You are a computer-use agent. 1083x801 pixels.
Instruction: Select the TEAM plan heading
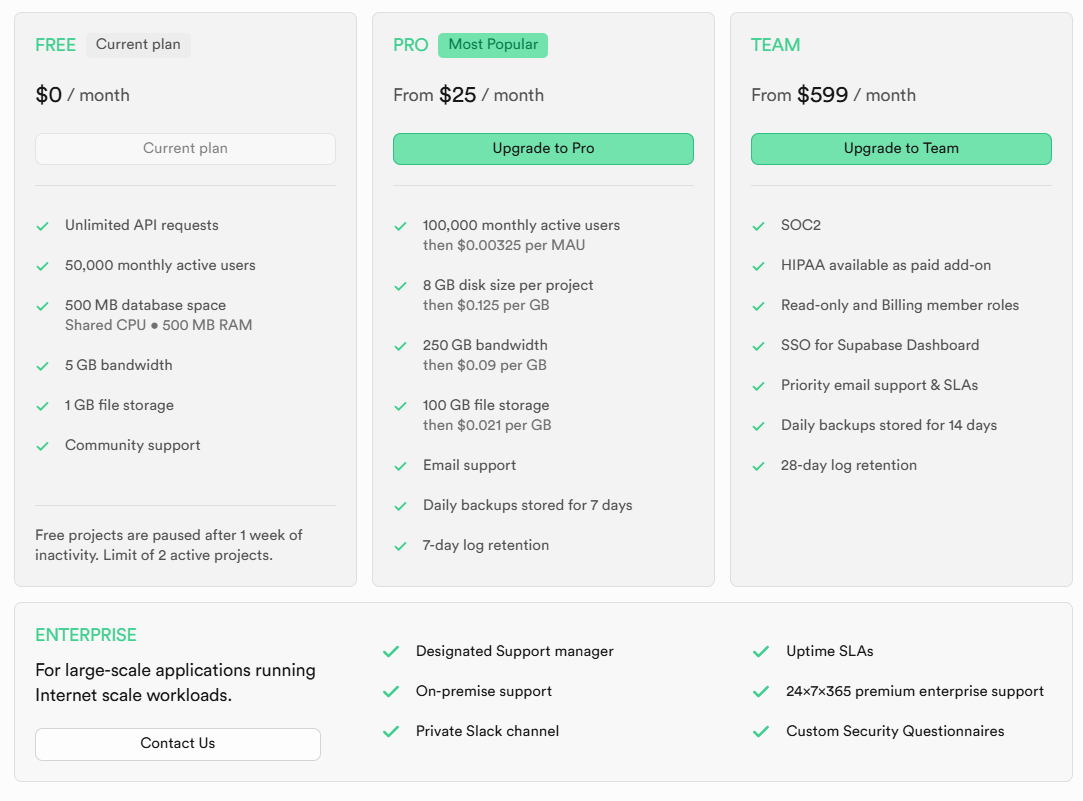point(776,45)
